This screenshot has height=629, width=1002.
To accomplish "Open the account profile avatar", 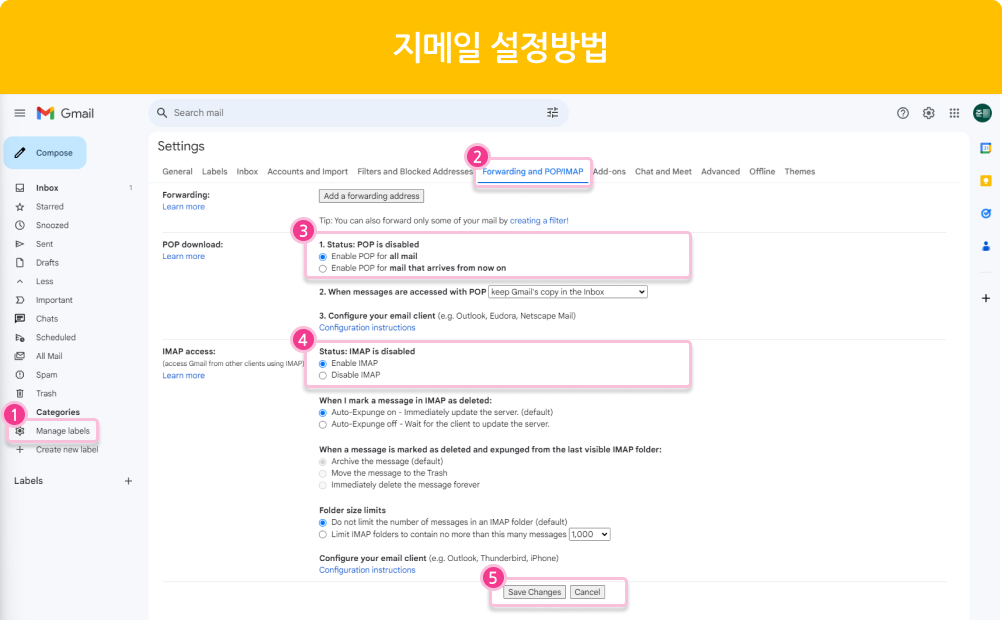I will tap(982, 113).
